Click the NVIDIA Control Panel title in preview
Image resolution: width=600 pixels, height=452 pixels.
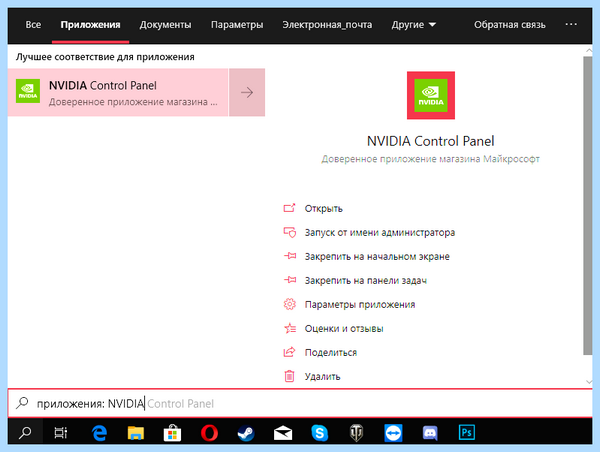(430, 141)
